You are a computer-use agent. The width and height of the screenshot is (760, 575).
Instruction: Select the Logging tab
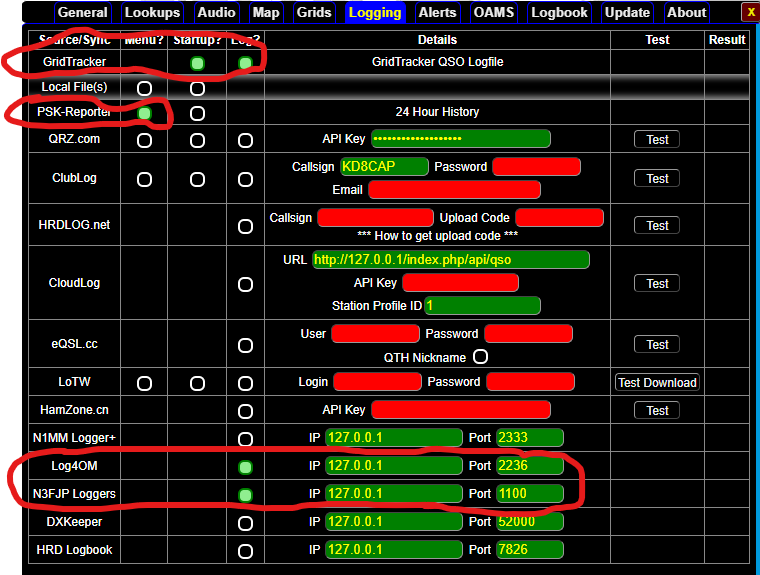tap(375, 13)
